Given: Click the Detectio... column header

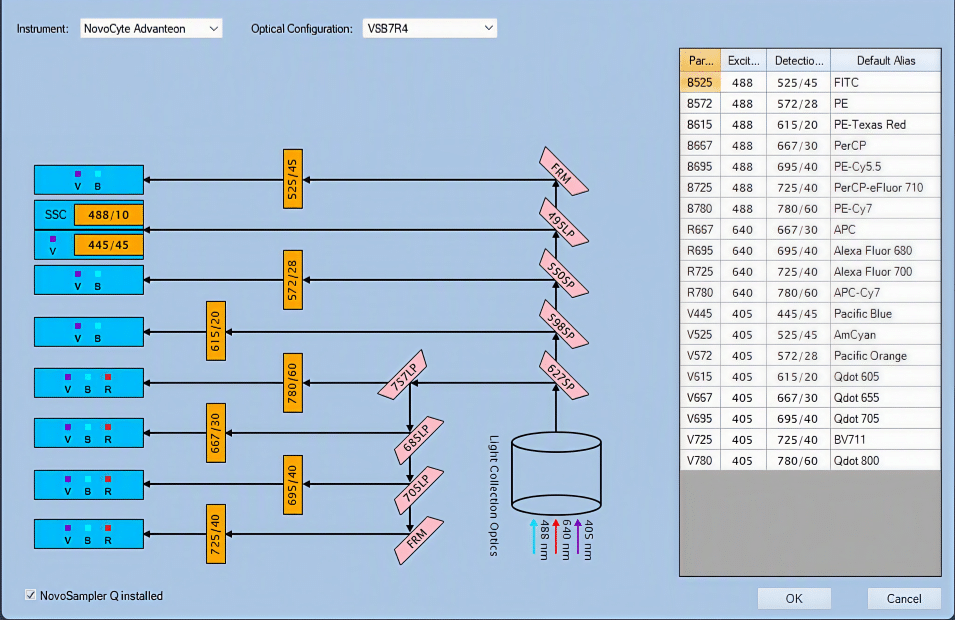Looking at the screenshot, I should 798,60.
